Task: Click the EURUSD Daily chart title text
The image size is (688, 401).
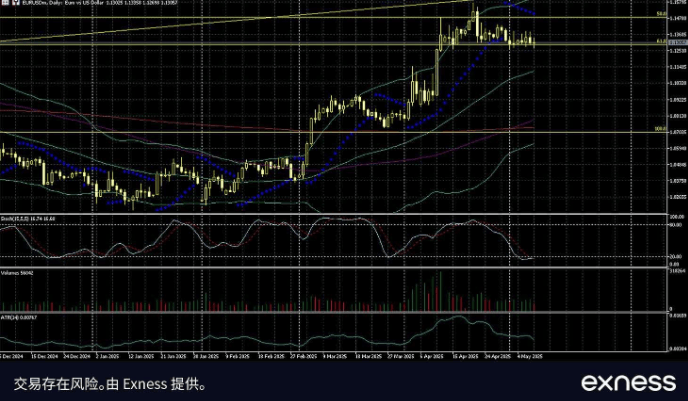Action: [x=99, y=2]
